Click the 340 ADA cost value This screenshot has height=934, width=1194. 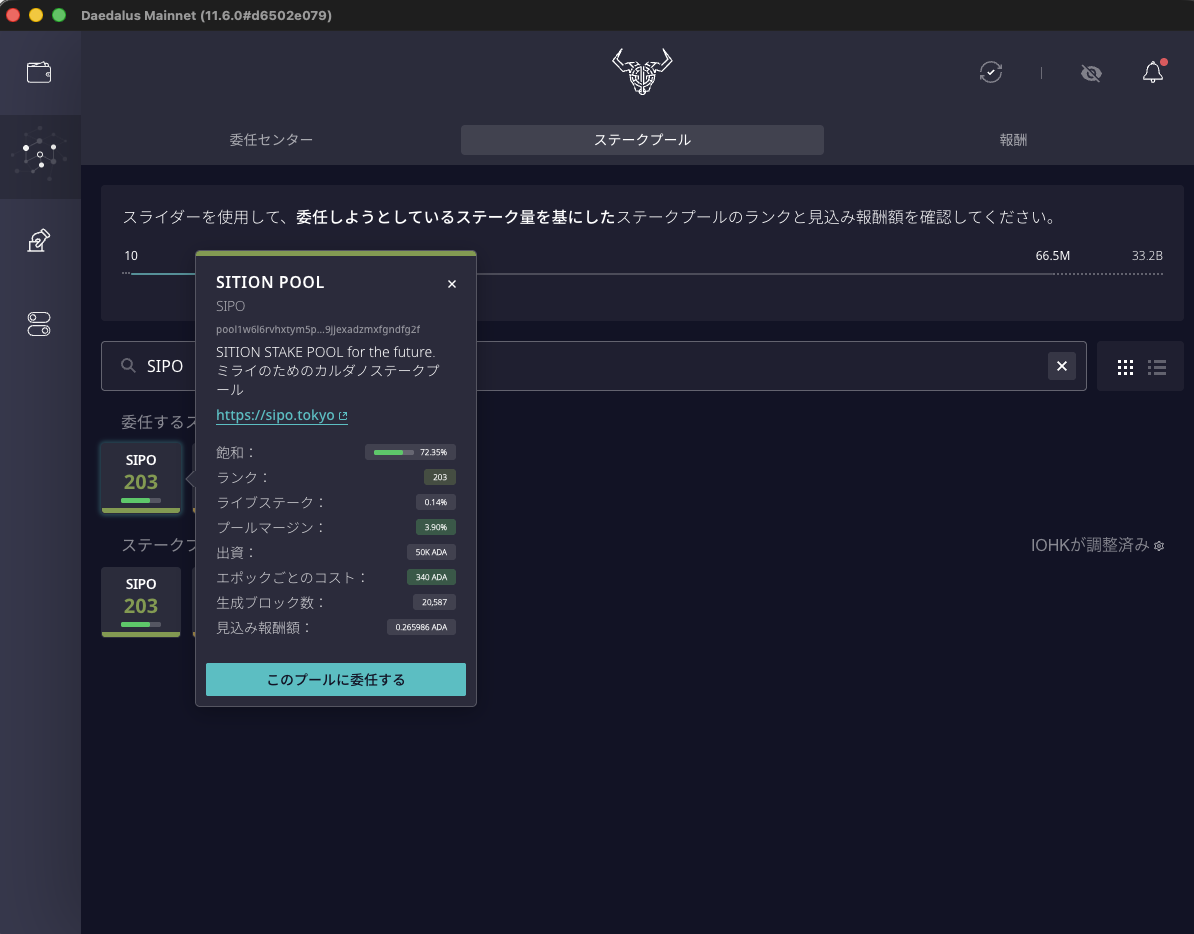(x=431, y=577)
